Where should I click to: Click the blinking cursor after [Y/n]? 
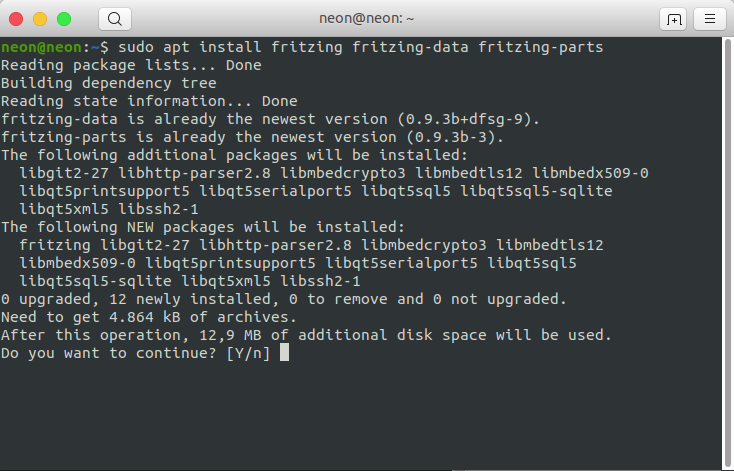click(x=285, y=353)
